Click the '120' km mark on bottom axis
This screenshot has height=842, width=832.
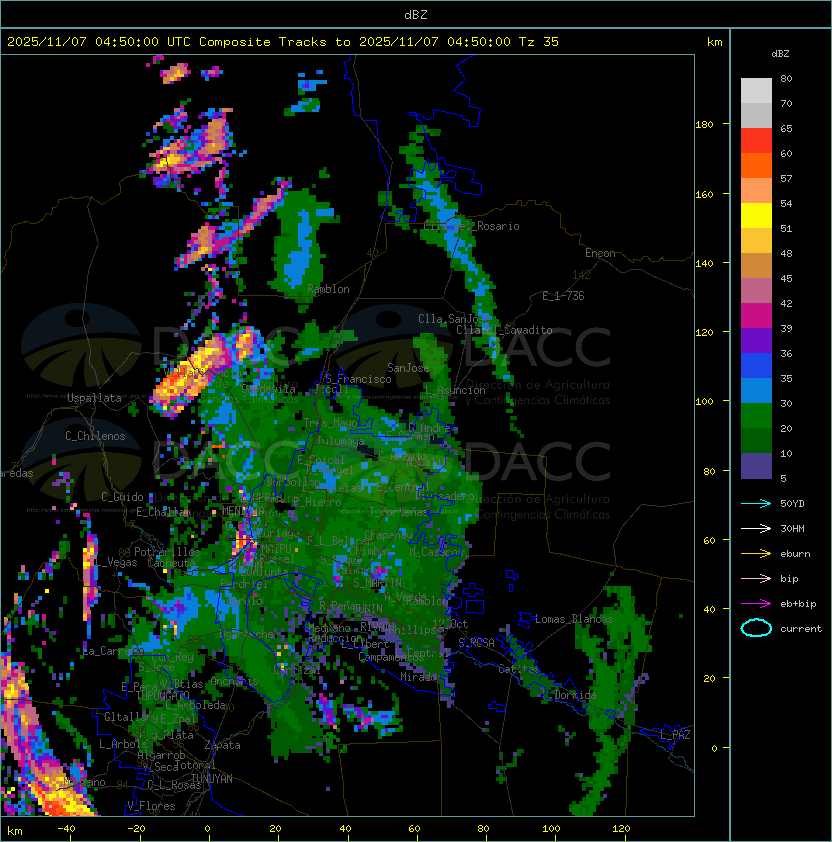pyautogui.click(x=621, y=829)
